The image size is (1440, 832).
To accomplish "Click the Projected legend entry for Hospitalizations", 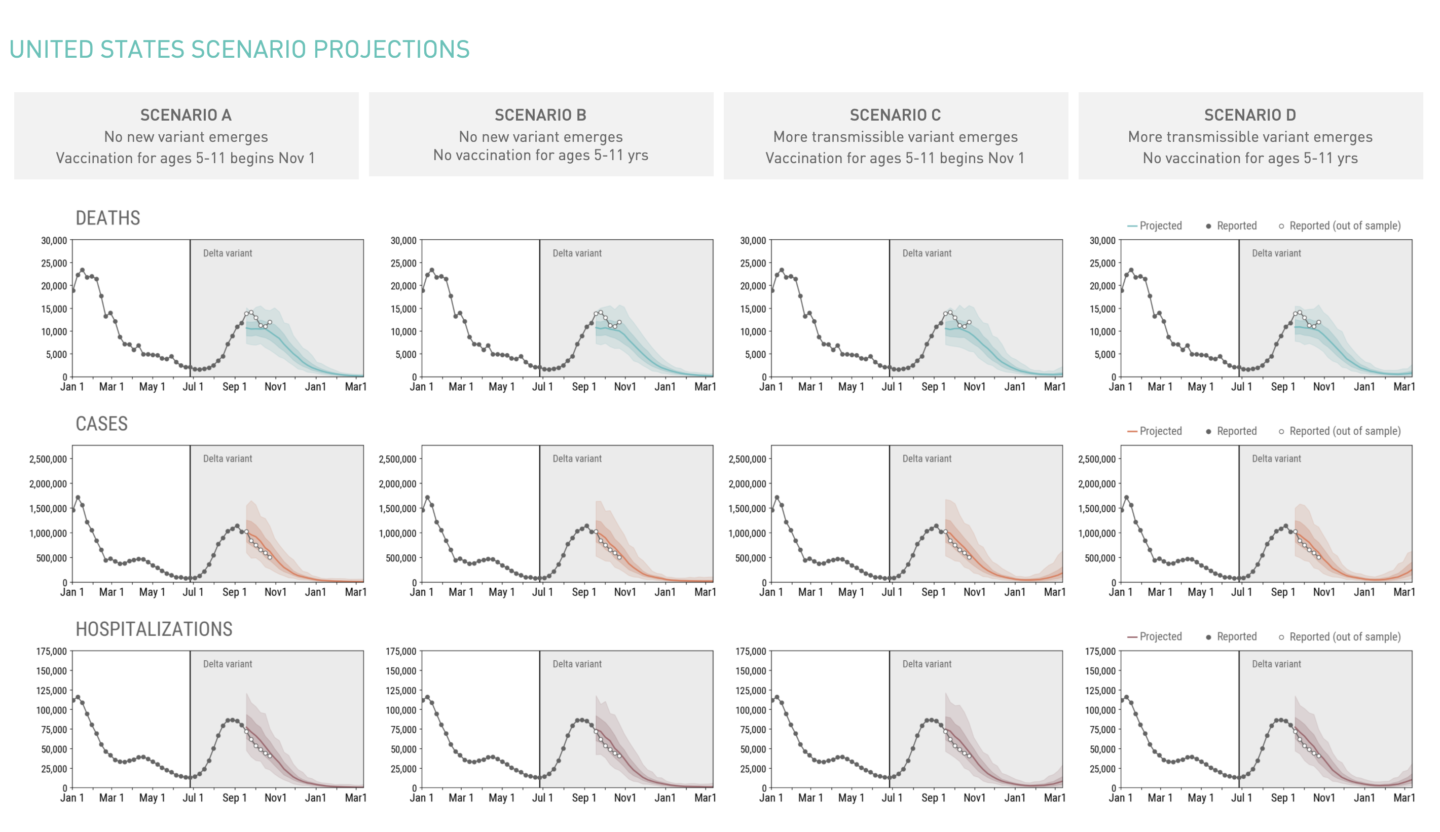I will (x=1155, y=637).
